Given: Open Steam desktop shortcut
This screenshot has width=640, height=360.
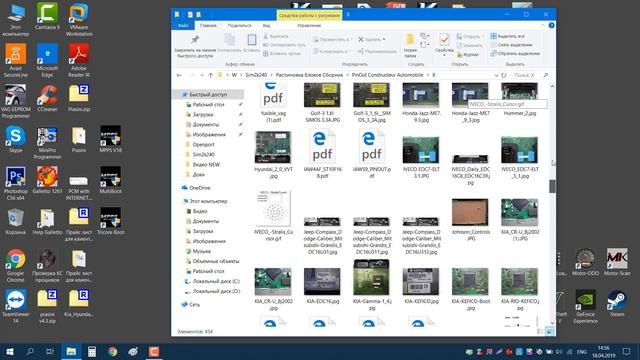Looking at the screenshot, I should pyautogui.click(x=617, y=303).
